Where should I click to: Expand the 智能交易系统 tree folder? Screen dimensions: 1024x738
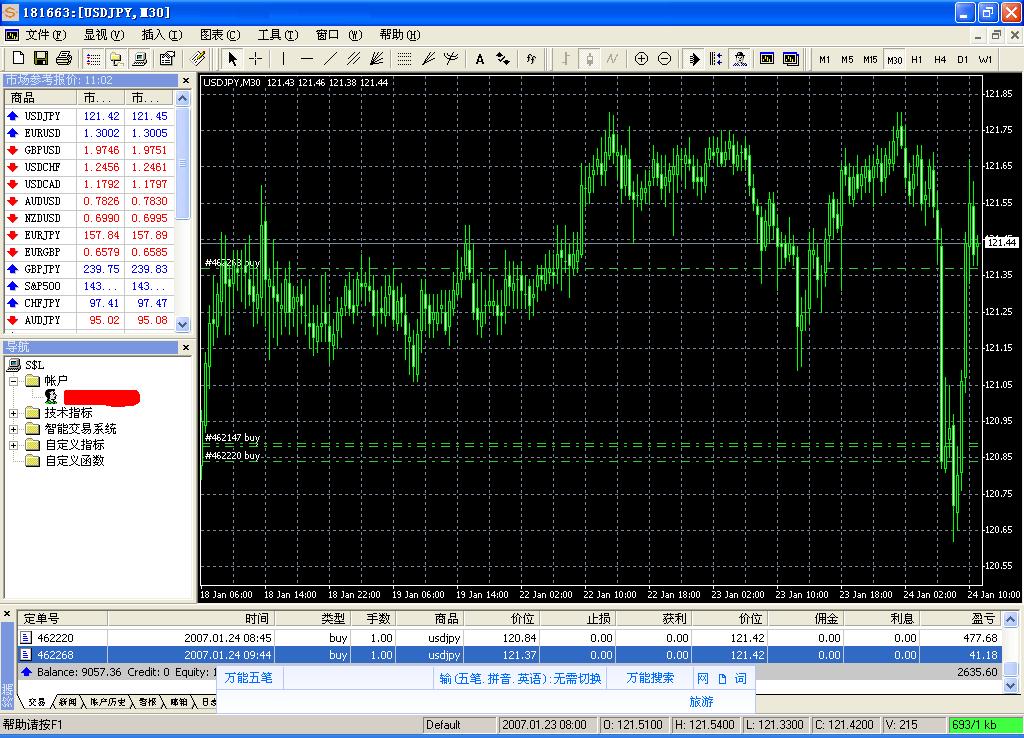pyautogui.click(x=14, y=429)
